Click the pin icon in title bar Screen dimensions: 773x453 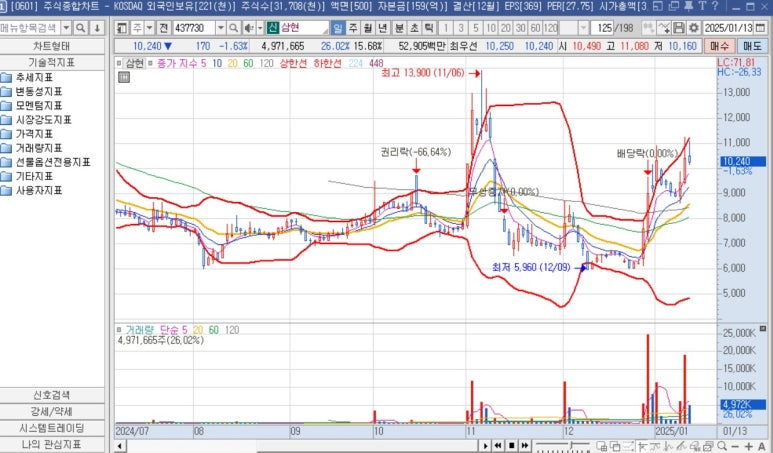(689, 6)
